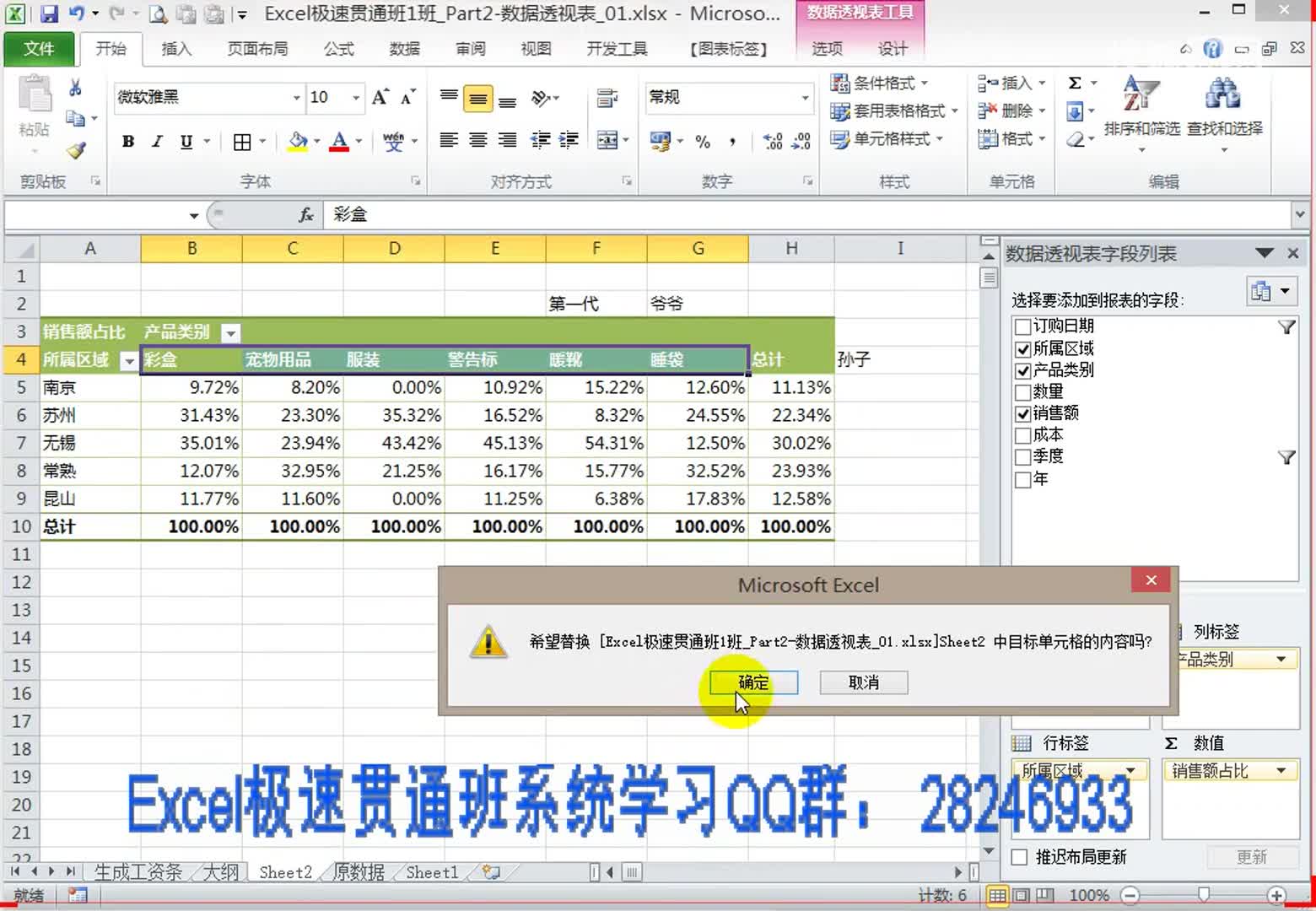Click the Borders icon

(242, 142)
